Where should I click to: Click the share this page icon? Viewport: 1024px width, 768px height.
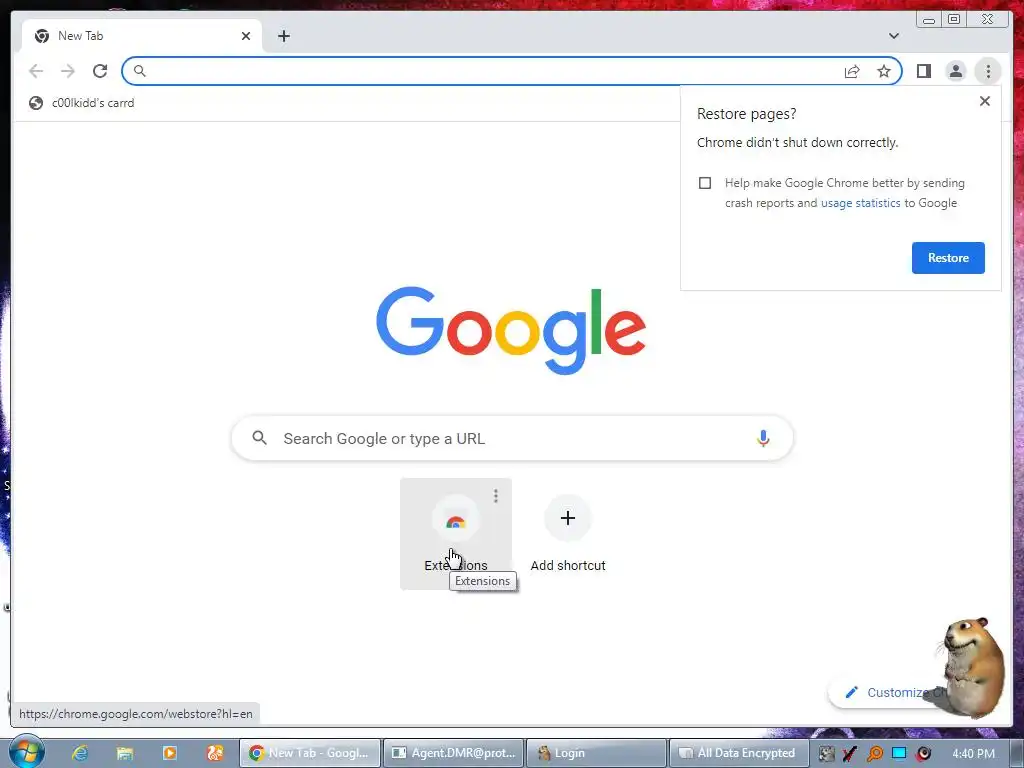[x=852, y=71]
